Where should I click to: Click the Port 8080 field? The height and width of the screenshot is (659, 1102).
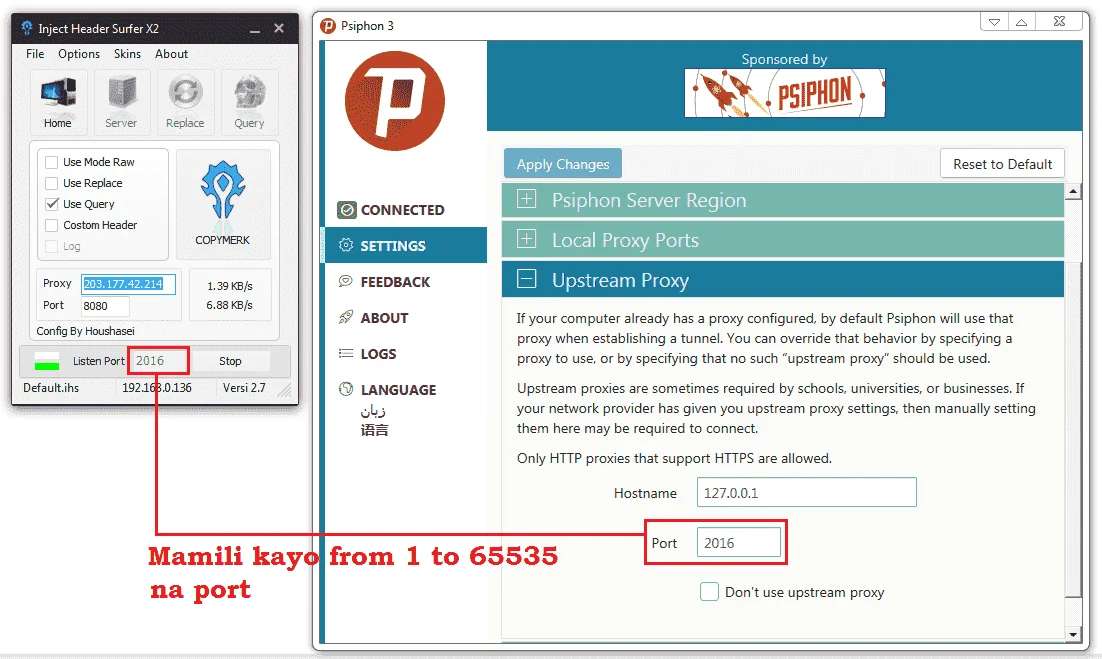[105, 306]
